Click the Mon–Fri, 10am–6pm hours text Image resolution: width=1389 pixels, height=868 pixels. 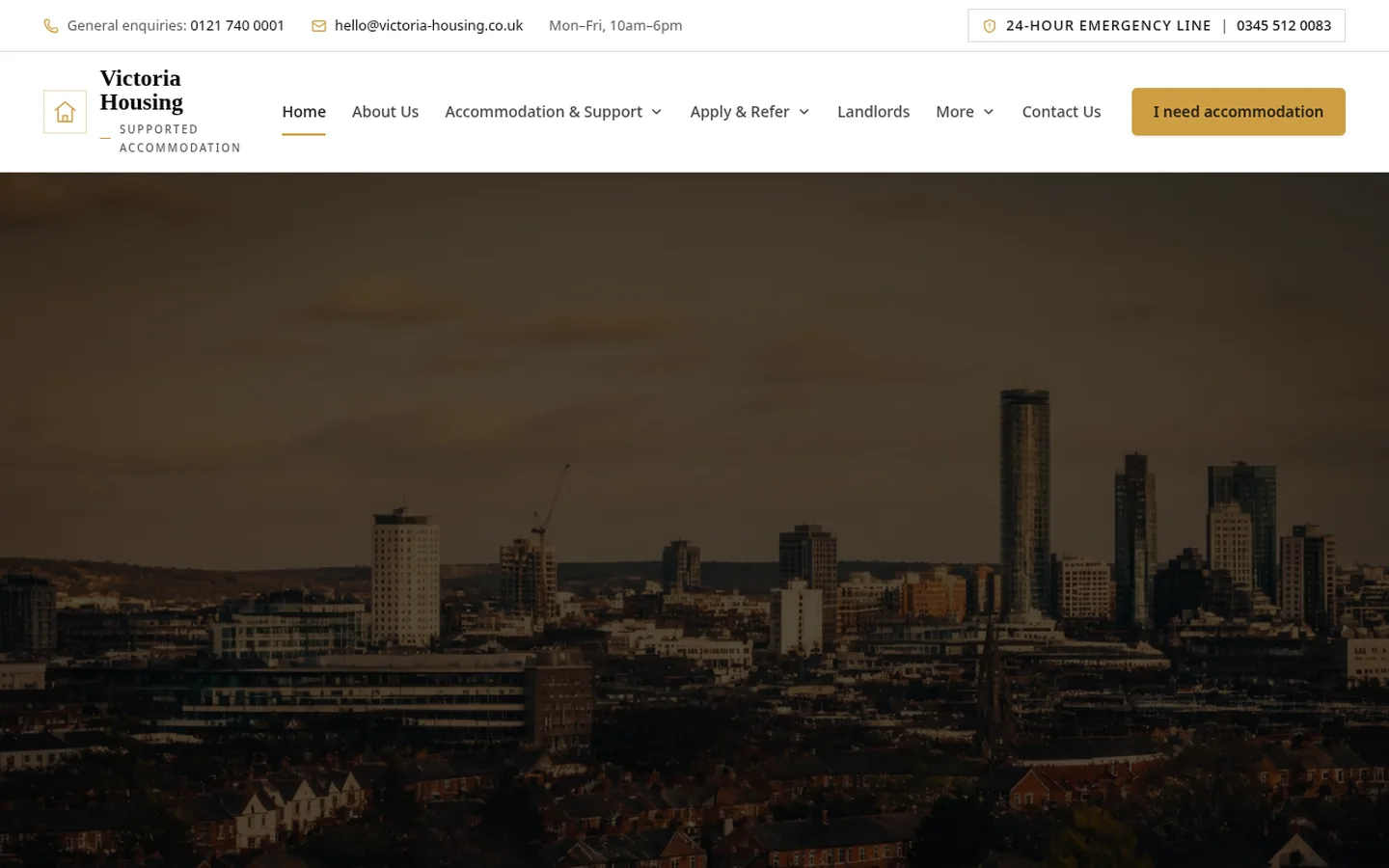point(615,26)
